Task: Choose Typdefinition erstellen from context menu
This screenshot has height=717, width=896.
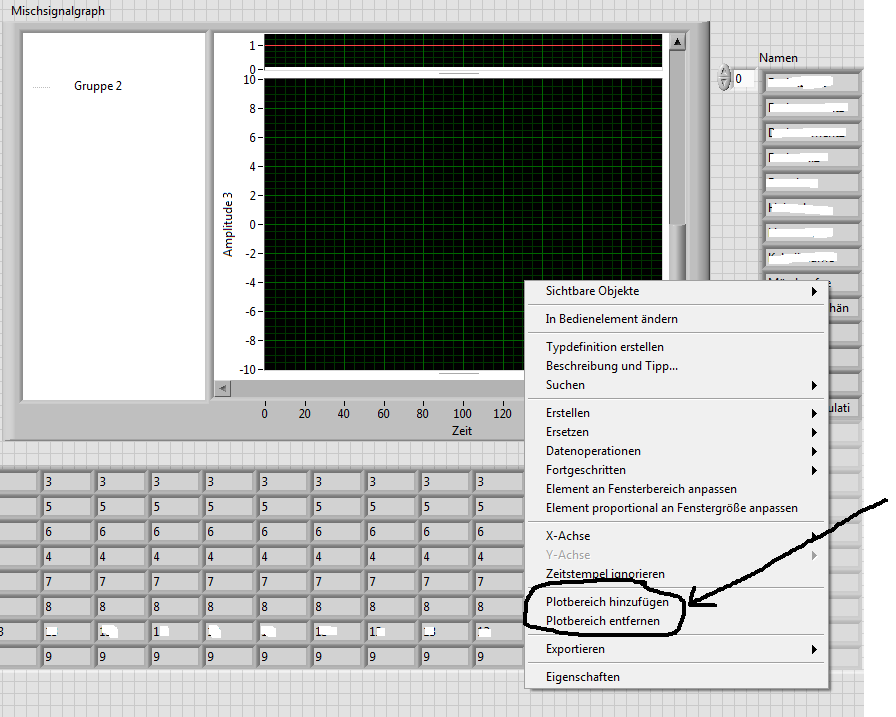Action: point(604,347)
